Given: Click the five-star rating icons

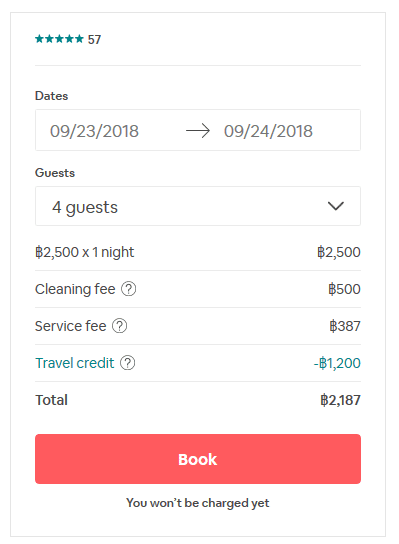Looking at the screenshot, I should (x=59, y=39).
